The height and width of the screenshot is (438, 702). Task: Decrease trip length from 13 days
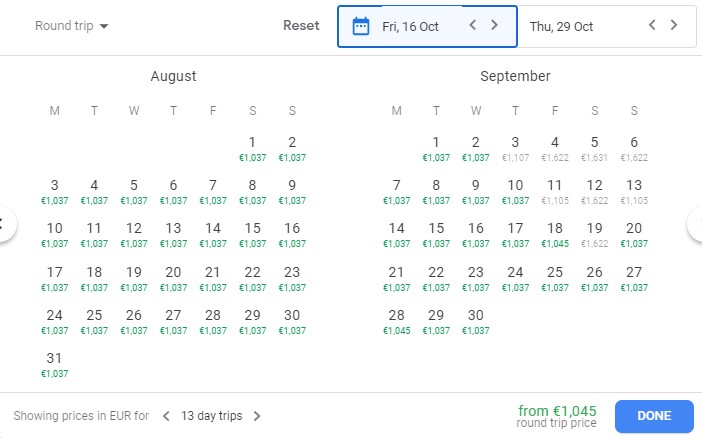pyautogui.click(x=166, y=416)
